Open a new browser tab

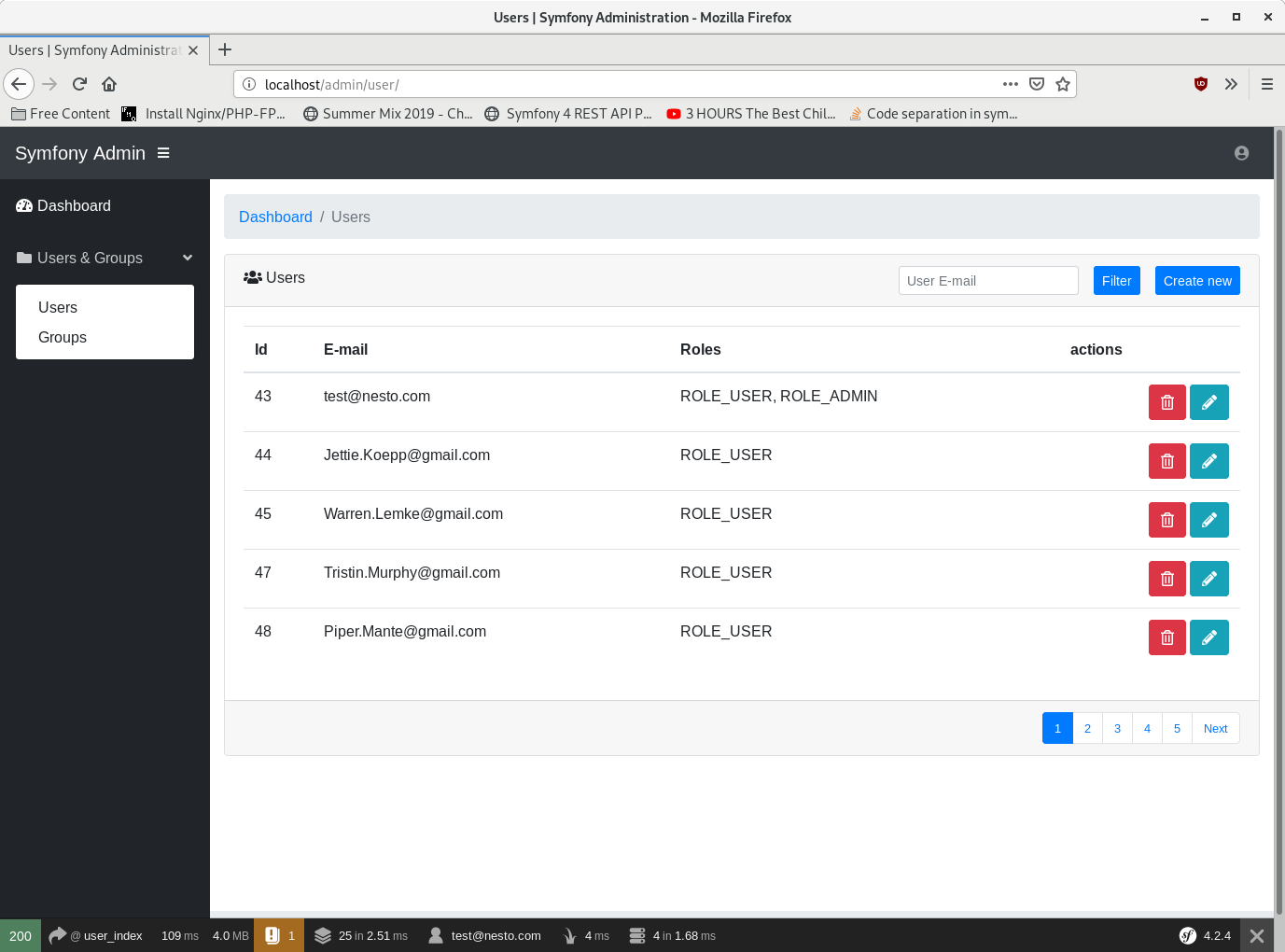coord(225,49)
